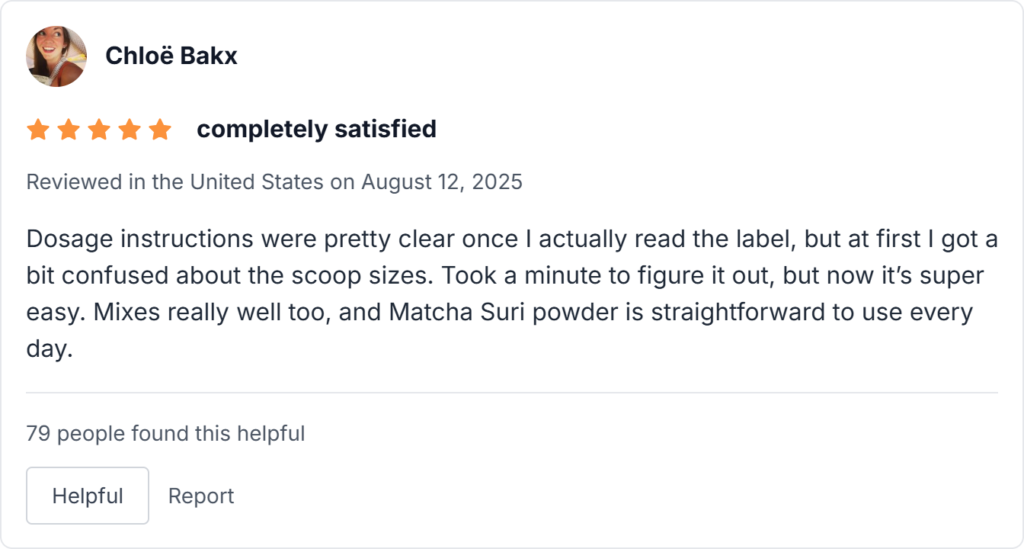Click the first rating star
The height and width of the screenshot is (549, 1024).
38,130
